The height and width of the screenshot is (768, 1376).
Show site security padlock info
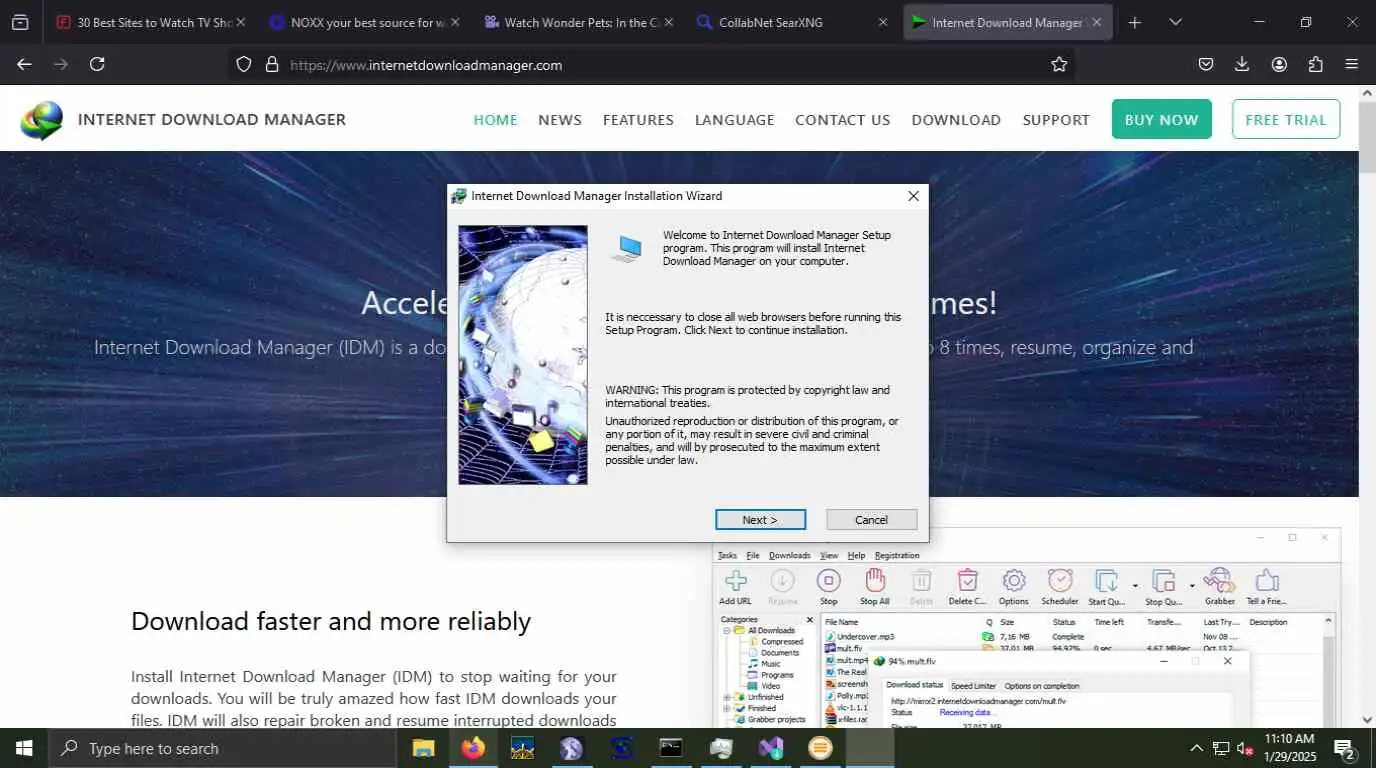[271, 64]
